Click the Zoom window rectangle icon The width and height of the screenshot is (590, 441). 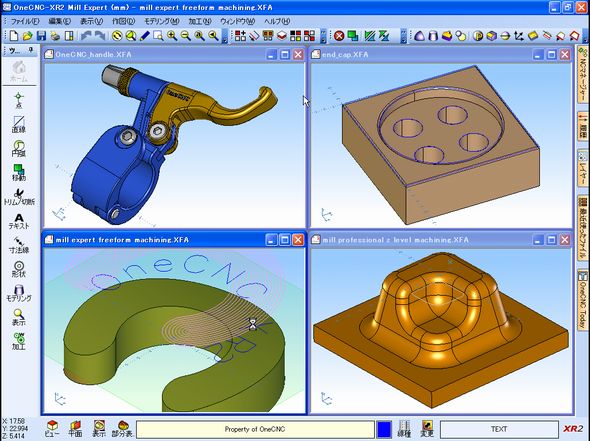(x=158, y=36)
